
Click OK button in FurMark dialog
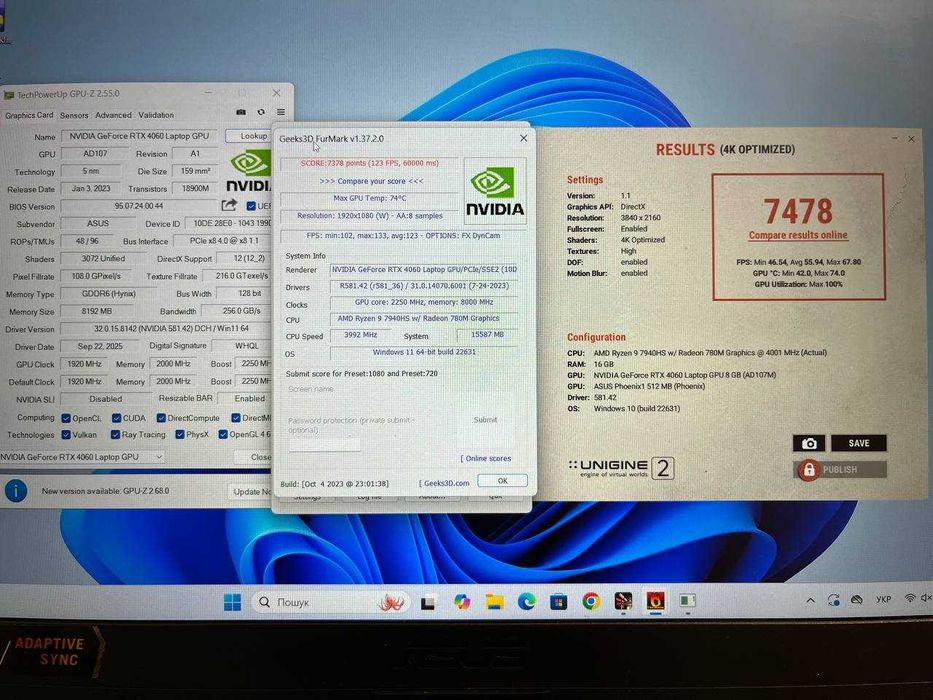tap(503, 480)
